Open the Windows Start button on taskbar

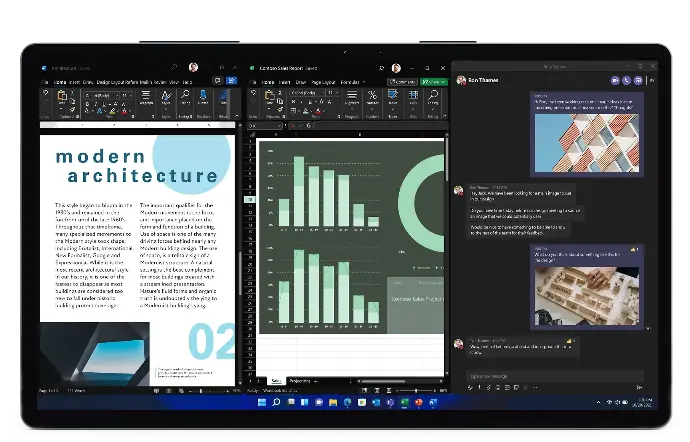pyautogui.click(x=262, y=402)
